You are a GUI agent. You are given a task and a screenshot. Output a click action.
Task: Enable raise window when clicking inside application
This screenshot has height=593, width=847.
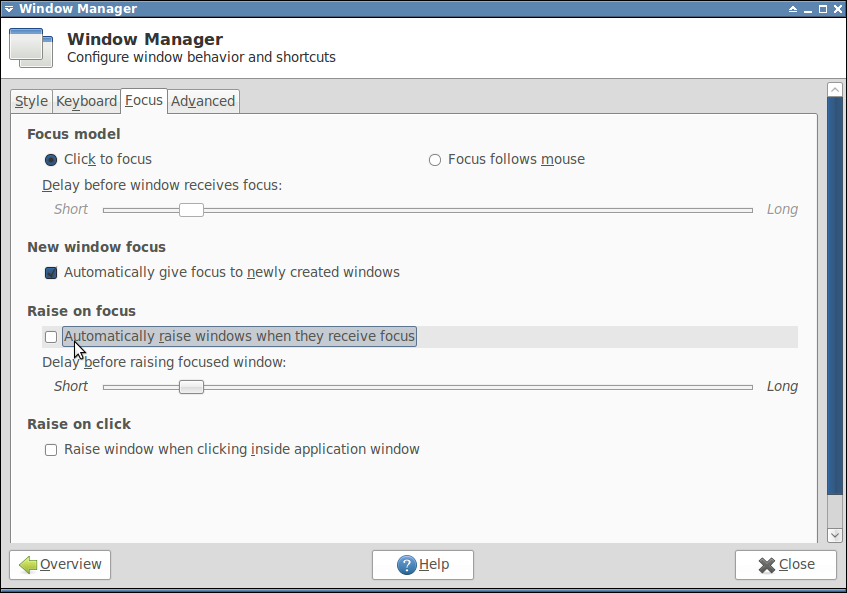tap(51, 450)
